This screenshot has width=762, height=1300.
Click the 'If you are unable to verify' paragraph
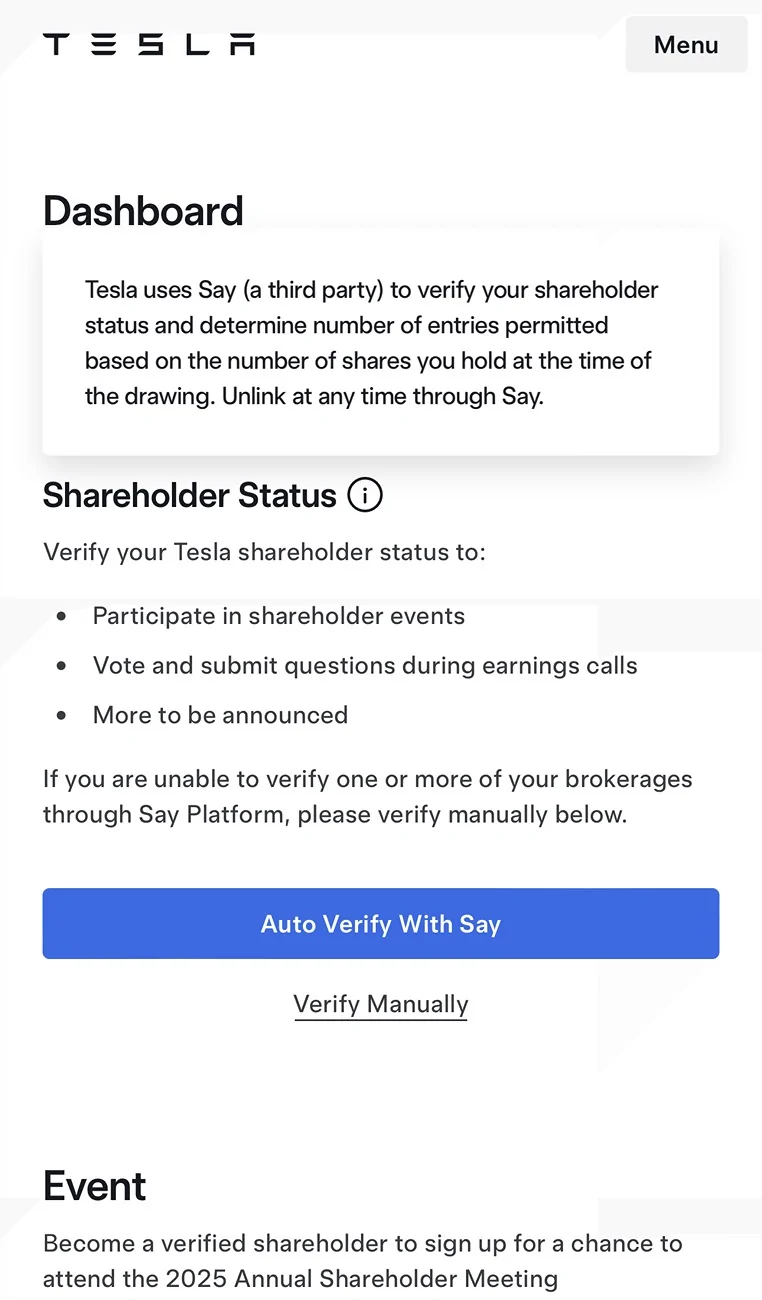(368, 797)
